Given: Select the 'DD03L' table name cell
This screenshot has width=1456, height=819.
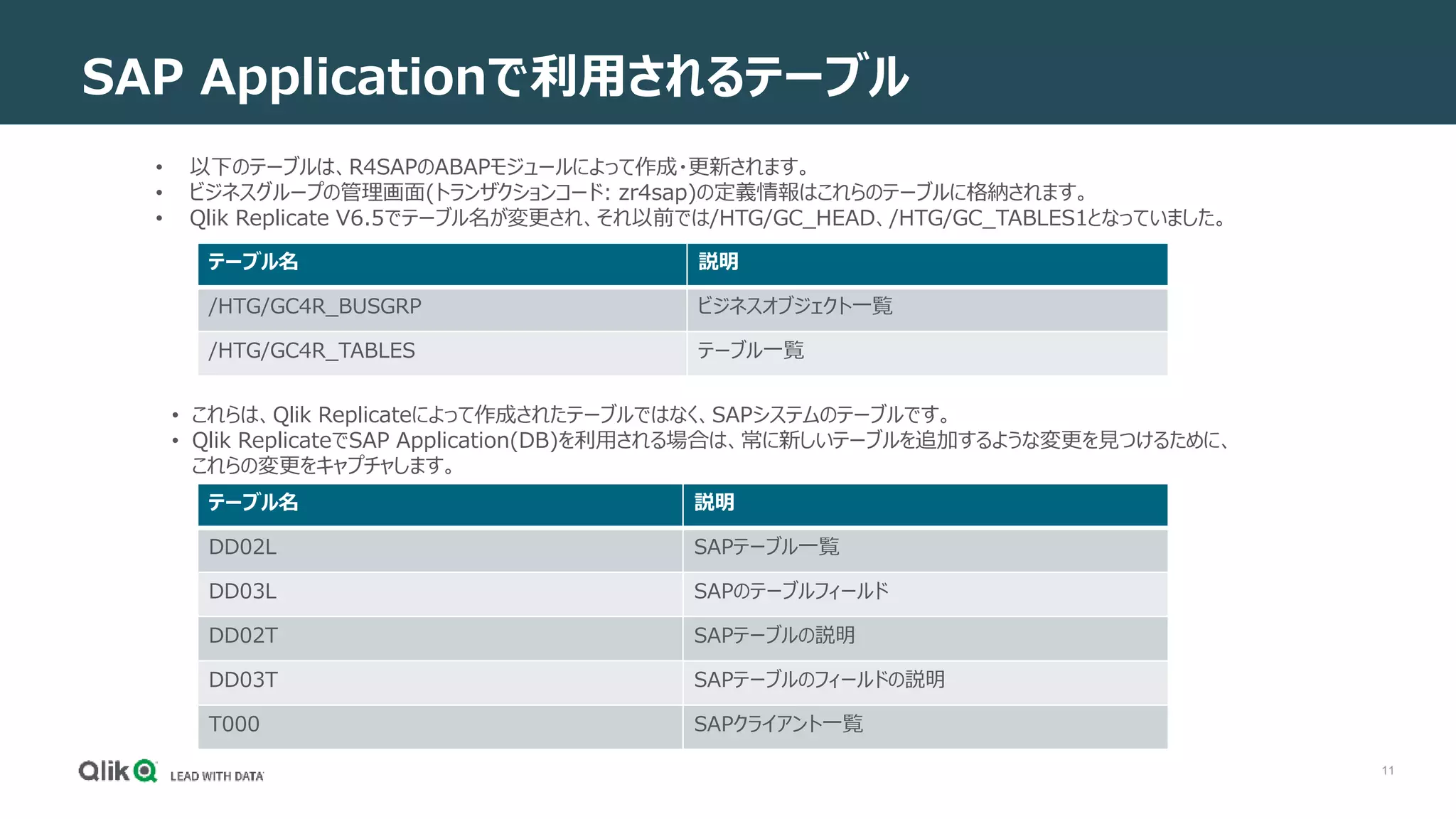Looking at the screenshot, I should [x=440, y=594].
